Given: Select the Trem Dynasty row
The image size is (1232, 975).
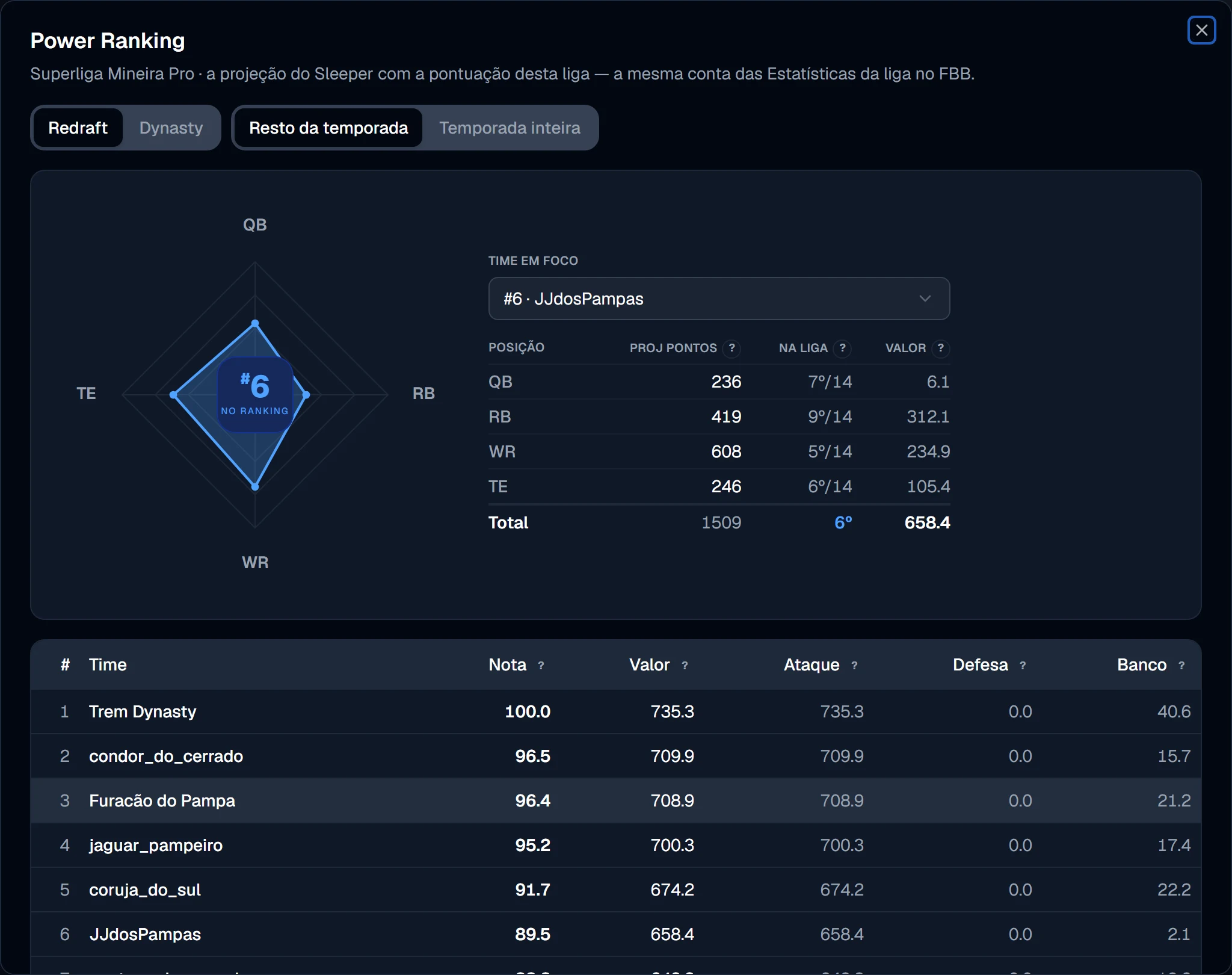Looking at the screenshot, I should 616,711.
